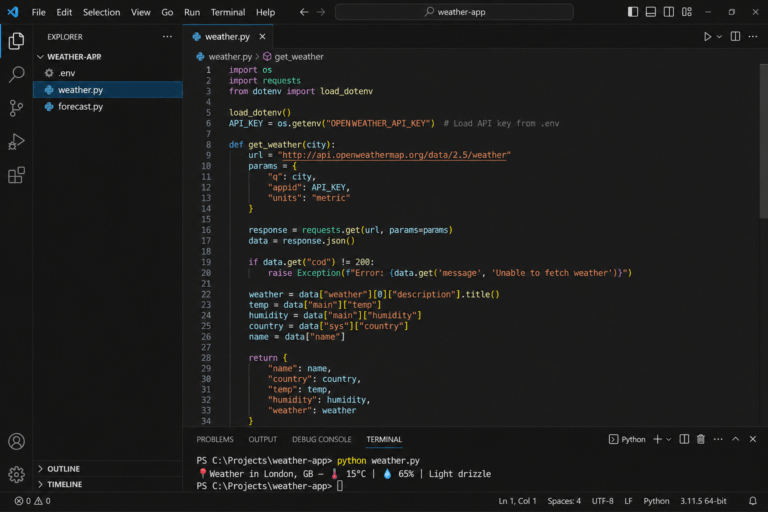Go forward with the right arrow

(321, 12)
